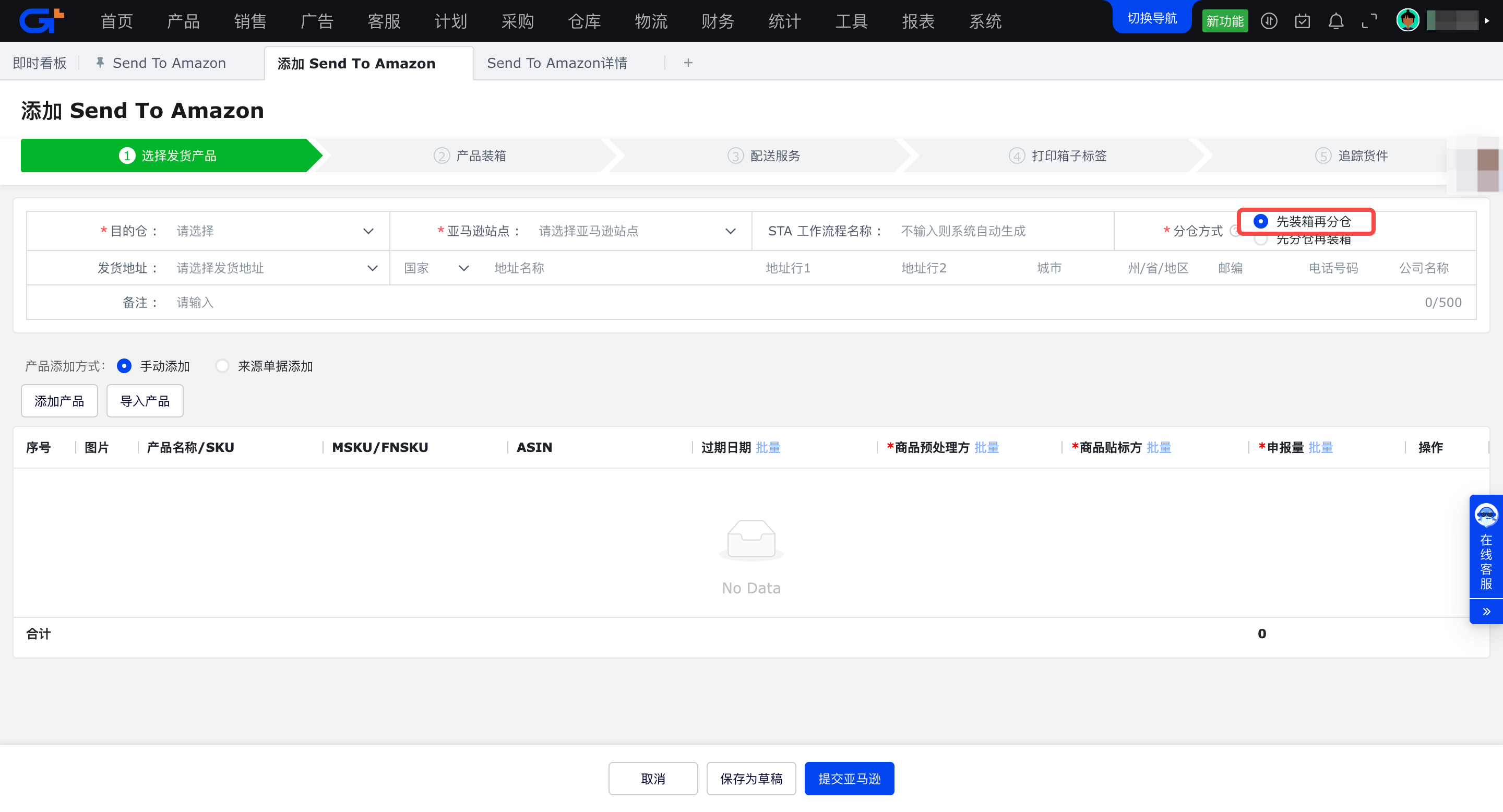Click 保存为草稿 button
The width and height of the screenshot is (1503, 812).
tap(751, 778)
